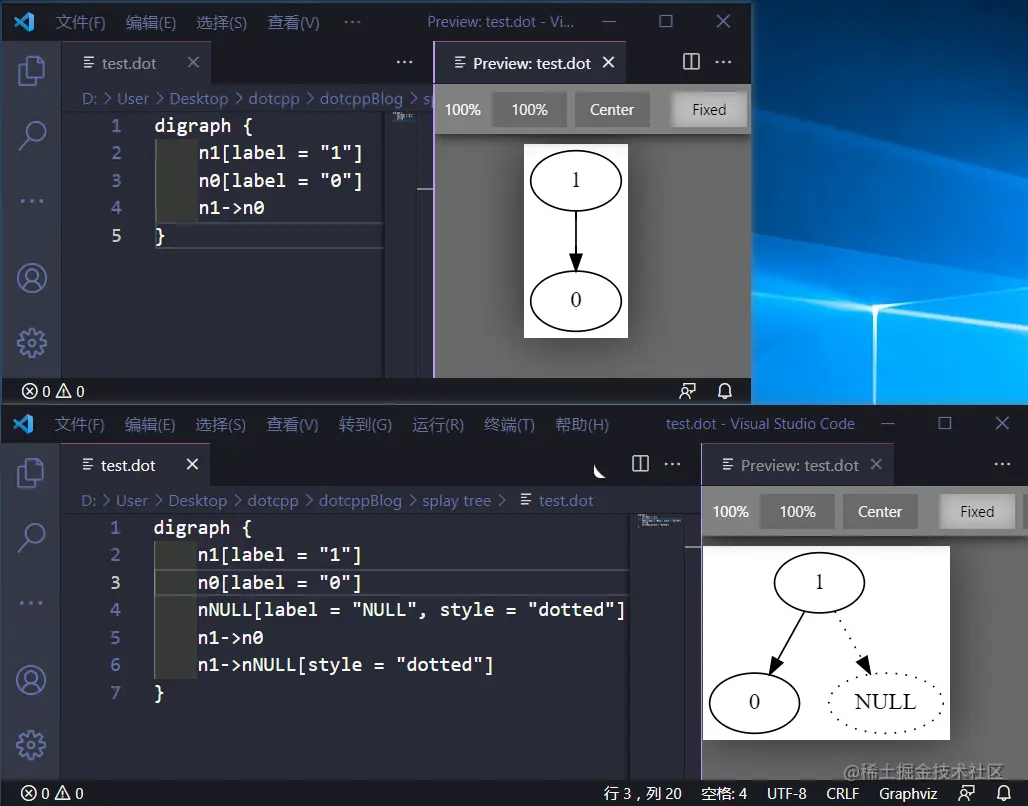Toggle Fixed button in top preview toolbar
1028x806 pixels.
[709, 110]
